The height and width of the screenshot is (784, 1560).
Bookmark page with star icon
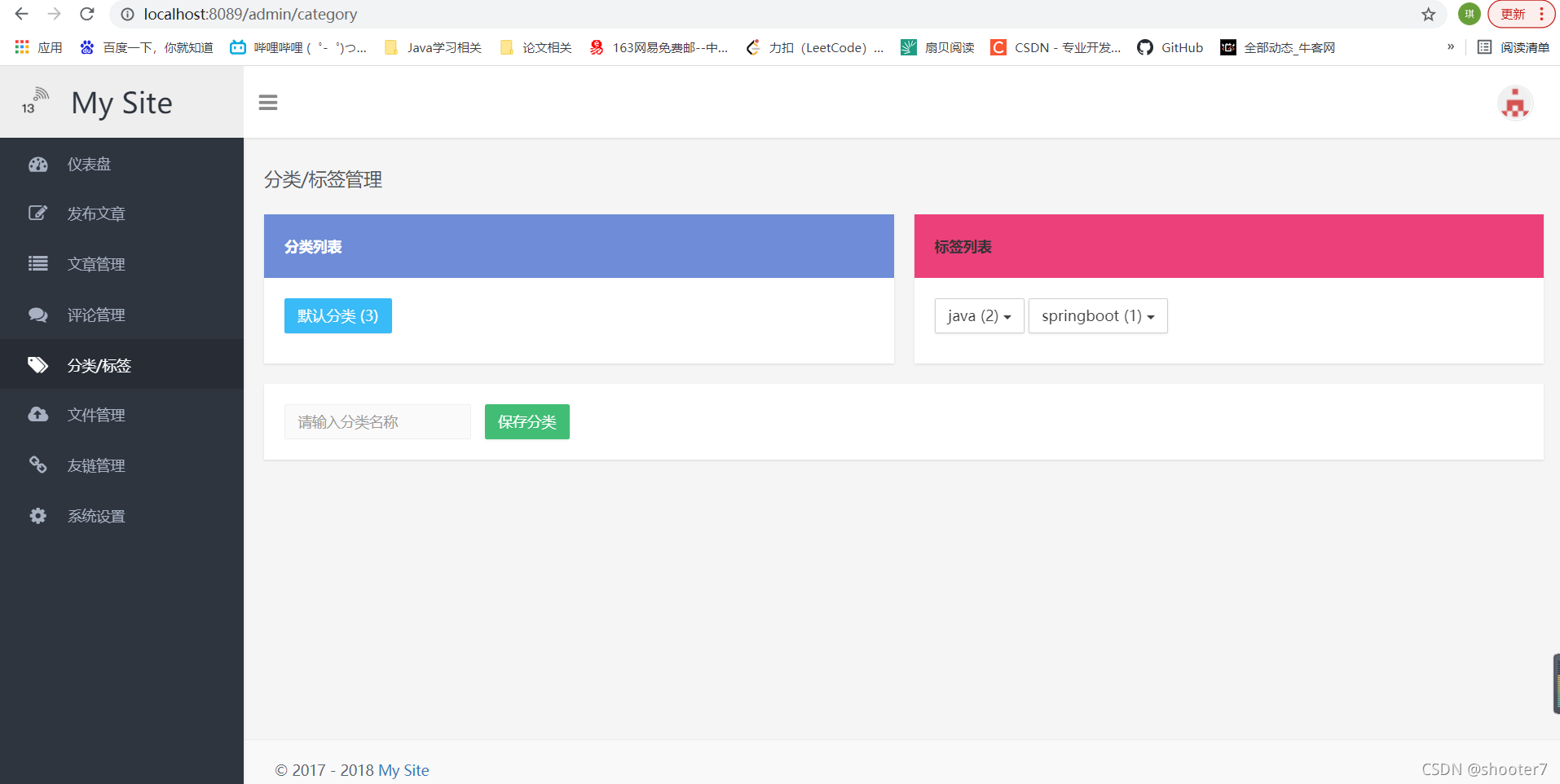[1429, 15]
